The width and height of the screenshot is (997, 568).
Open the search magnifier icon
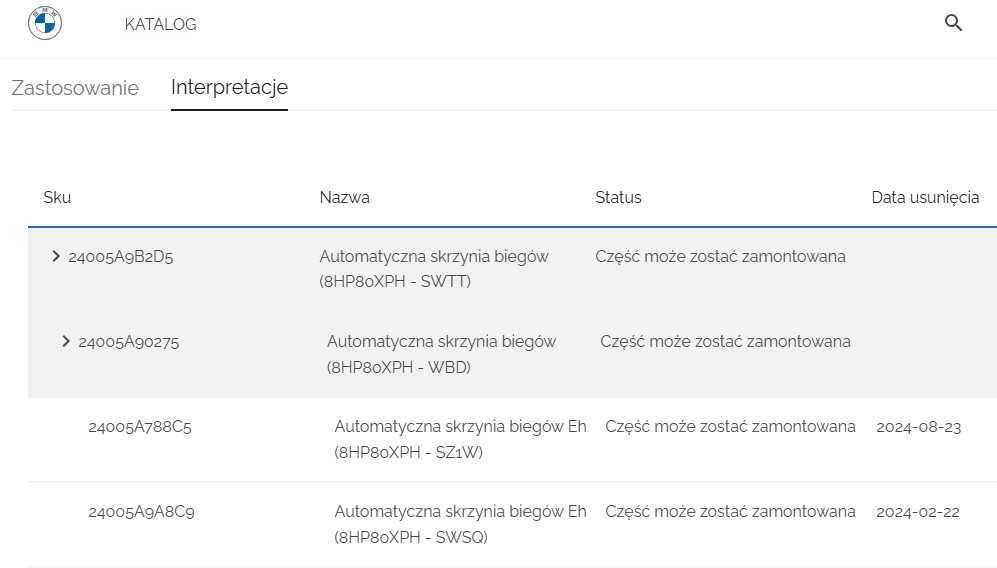[x=953, y=23]
